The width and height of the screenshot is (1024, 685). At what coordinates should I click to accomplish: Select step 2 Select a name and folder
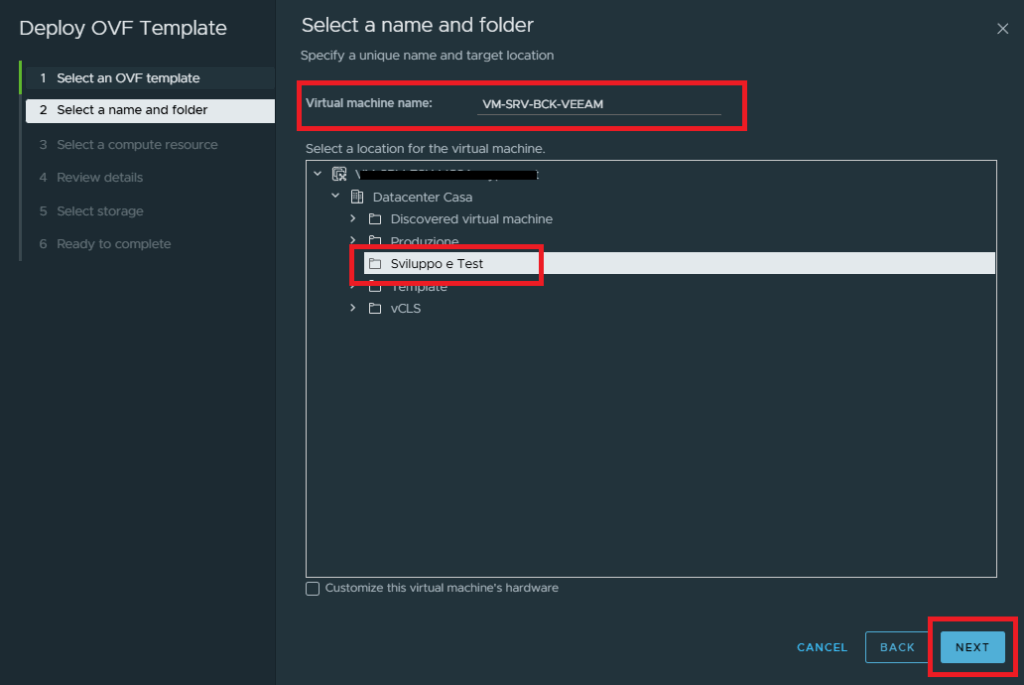click(x=132, y=110)
